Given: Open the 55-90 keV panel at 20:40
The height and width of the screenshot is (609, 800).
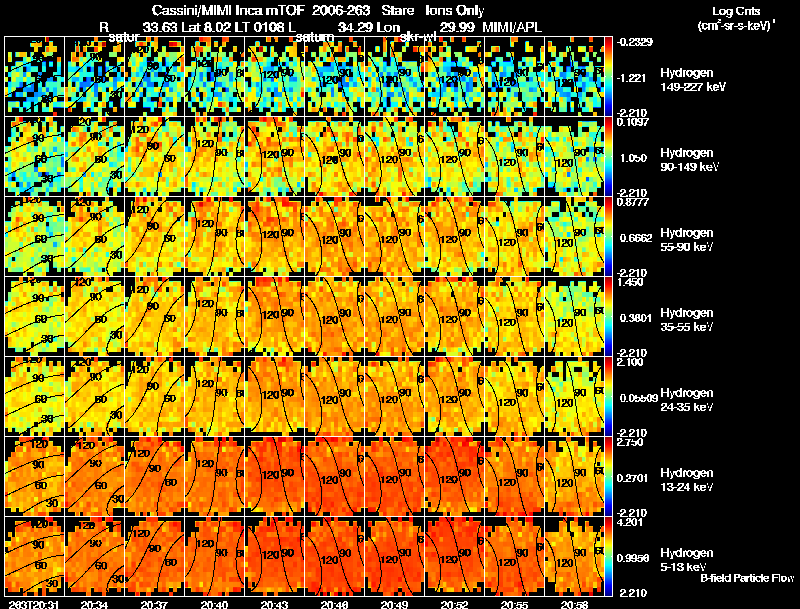Looking at the screenshot, I should pyautogui.click(x=214, y=237).
